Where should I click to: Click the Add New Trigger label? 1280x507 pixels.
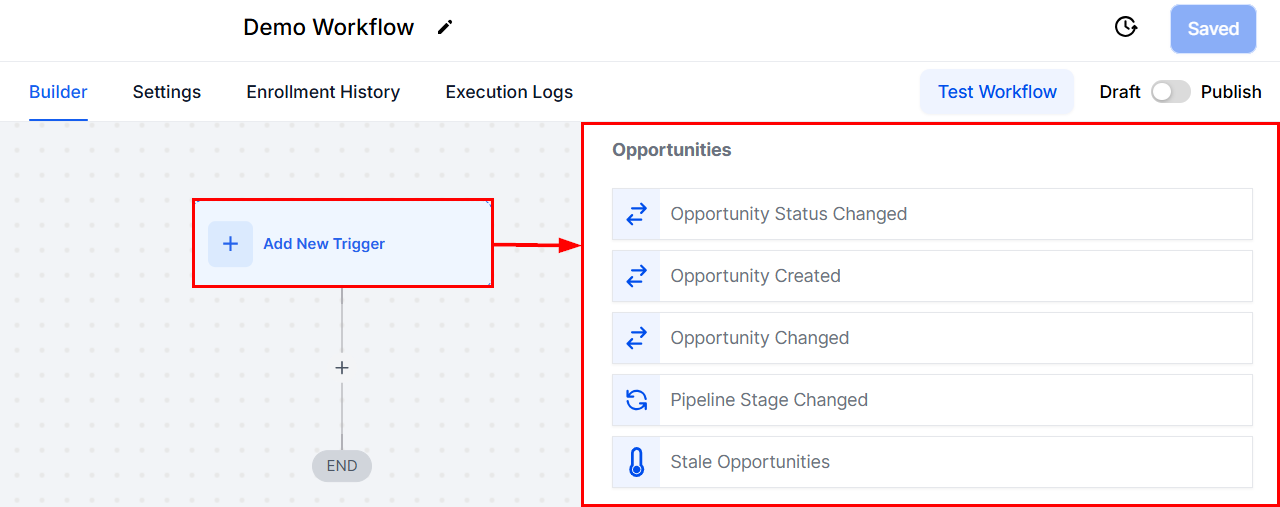point(324,244)
